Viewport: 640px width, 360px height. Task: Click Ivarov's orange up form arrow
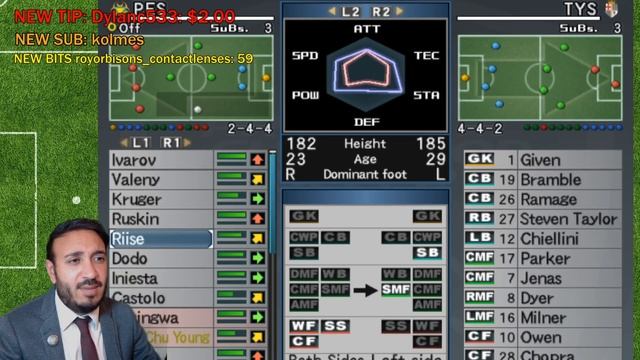[258, 159]
